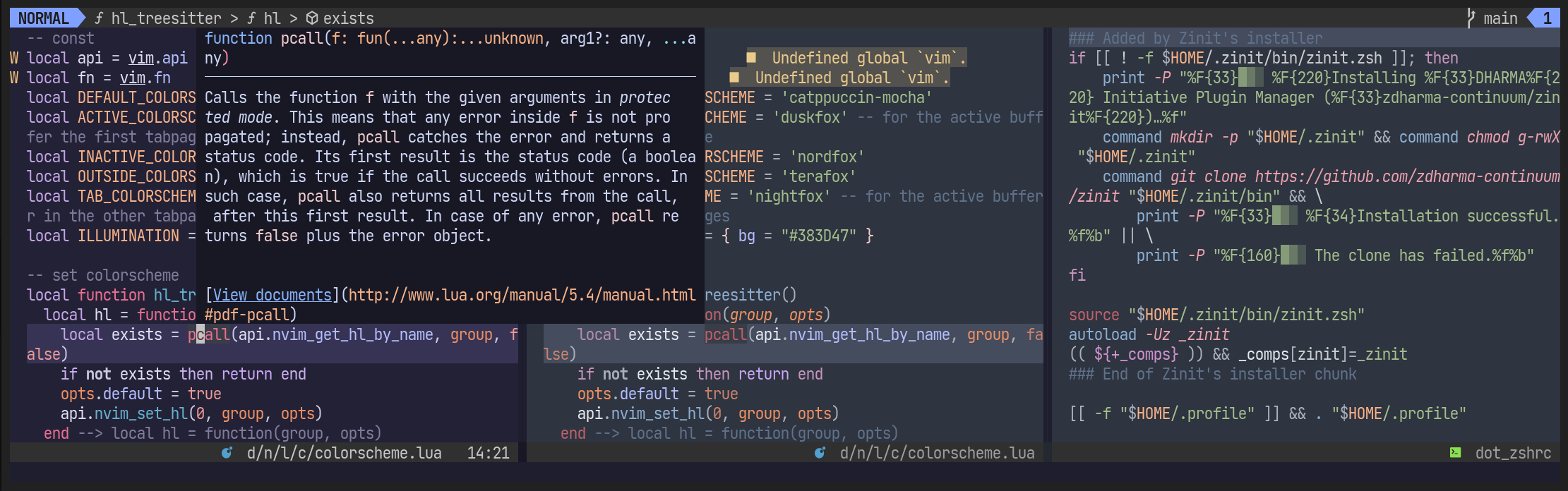Click the terminal icon beside dot_zshrc
The height and width of the screenshot is (491, 1568).
[1455, 453]
